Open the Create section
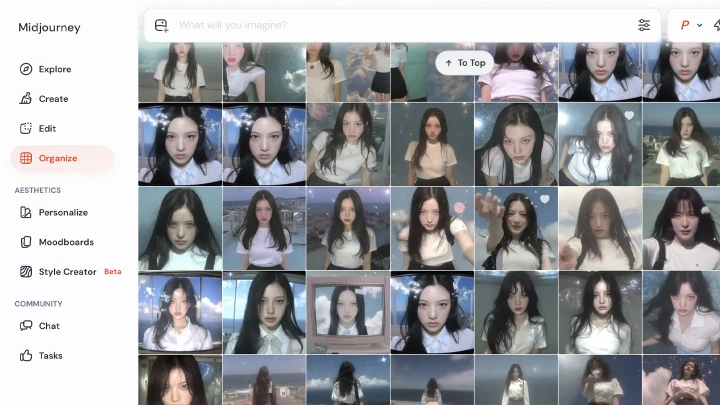This screenshot has width=720, height=405. coord(62,98)
